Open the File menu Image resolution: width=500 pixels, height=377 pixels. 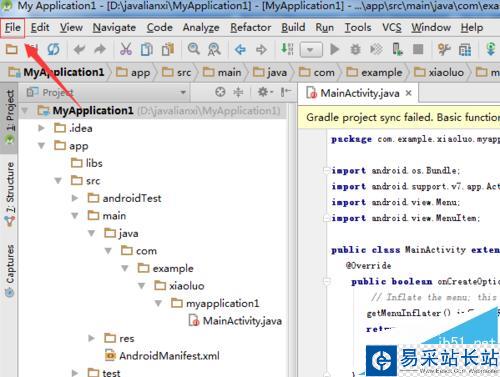tap(13, 28)
